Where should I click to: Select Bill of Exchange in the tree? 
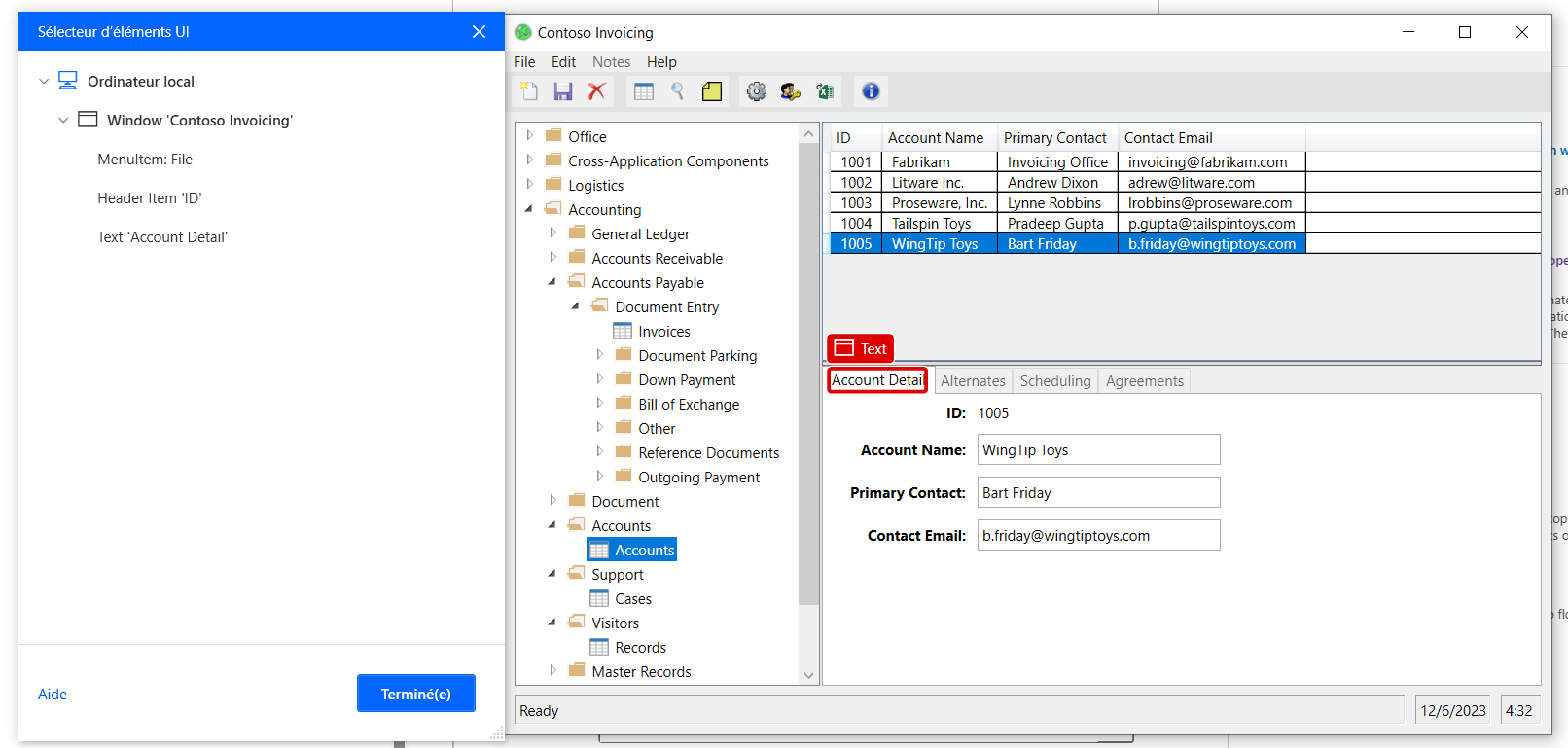[x=689, y=405]
